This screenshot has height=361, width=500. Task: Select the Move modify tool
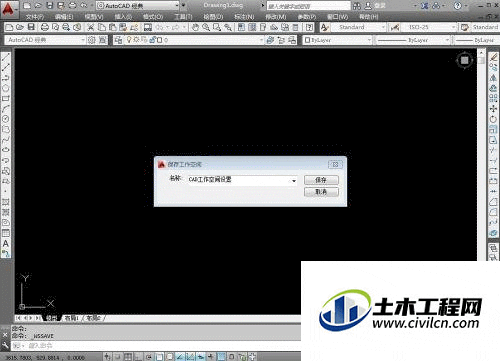[x=493, y=109]
